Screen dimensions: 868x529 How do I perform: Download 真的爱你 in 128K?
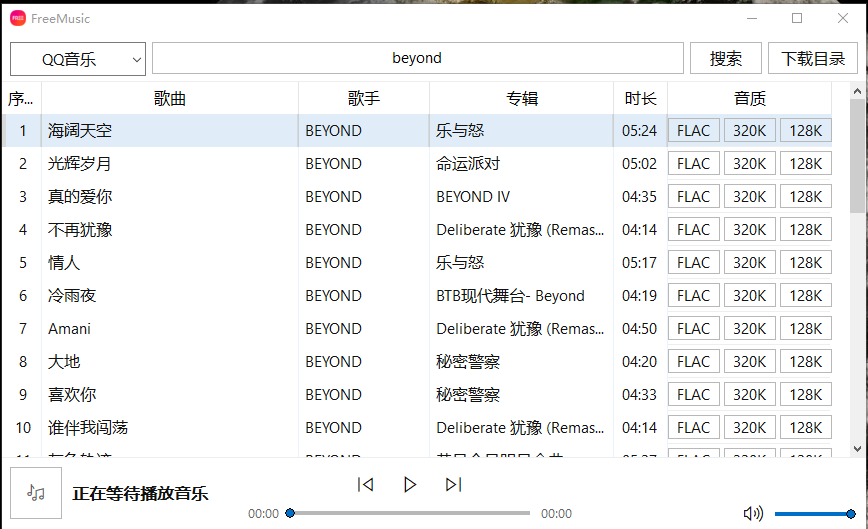pos(805,196)
